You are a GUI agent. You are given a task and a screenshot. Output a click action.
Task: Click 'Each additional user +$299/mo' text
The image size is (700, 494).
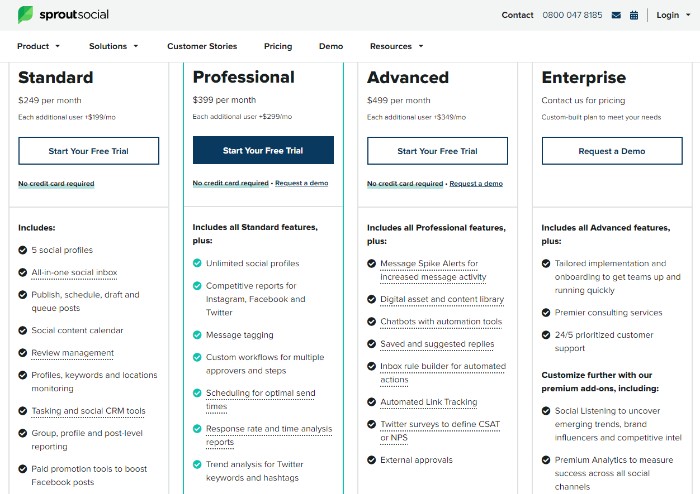[242, 116]
